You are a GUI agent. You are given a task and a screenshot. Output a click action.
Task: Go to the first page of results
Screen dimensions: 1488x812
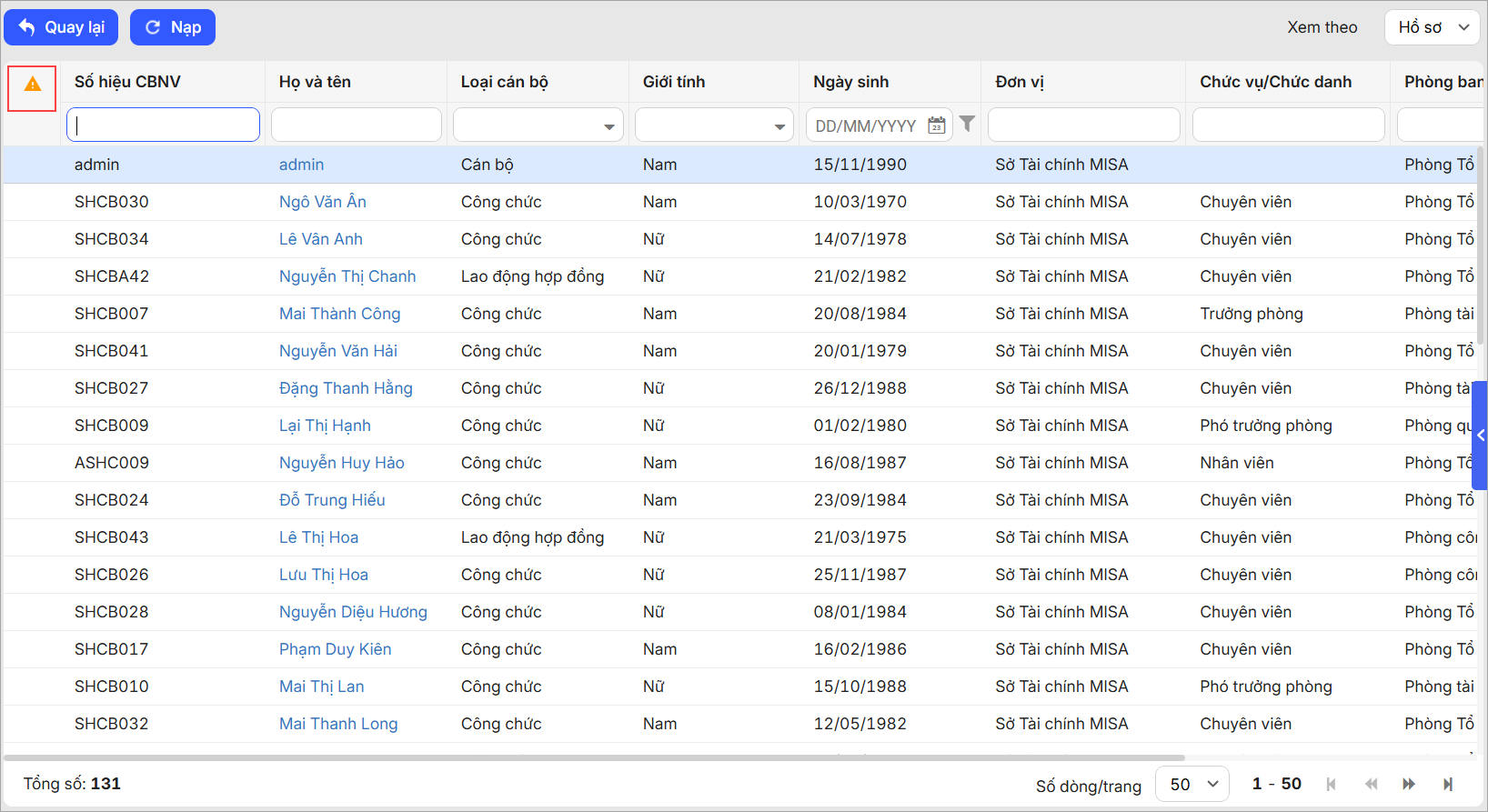pos(1332,784)
